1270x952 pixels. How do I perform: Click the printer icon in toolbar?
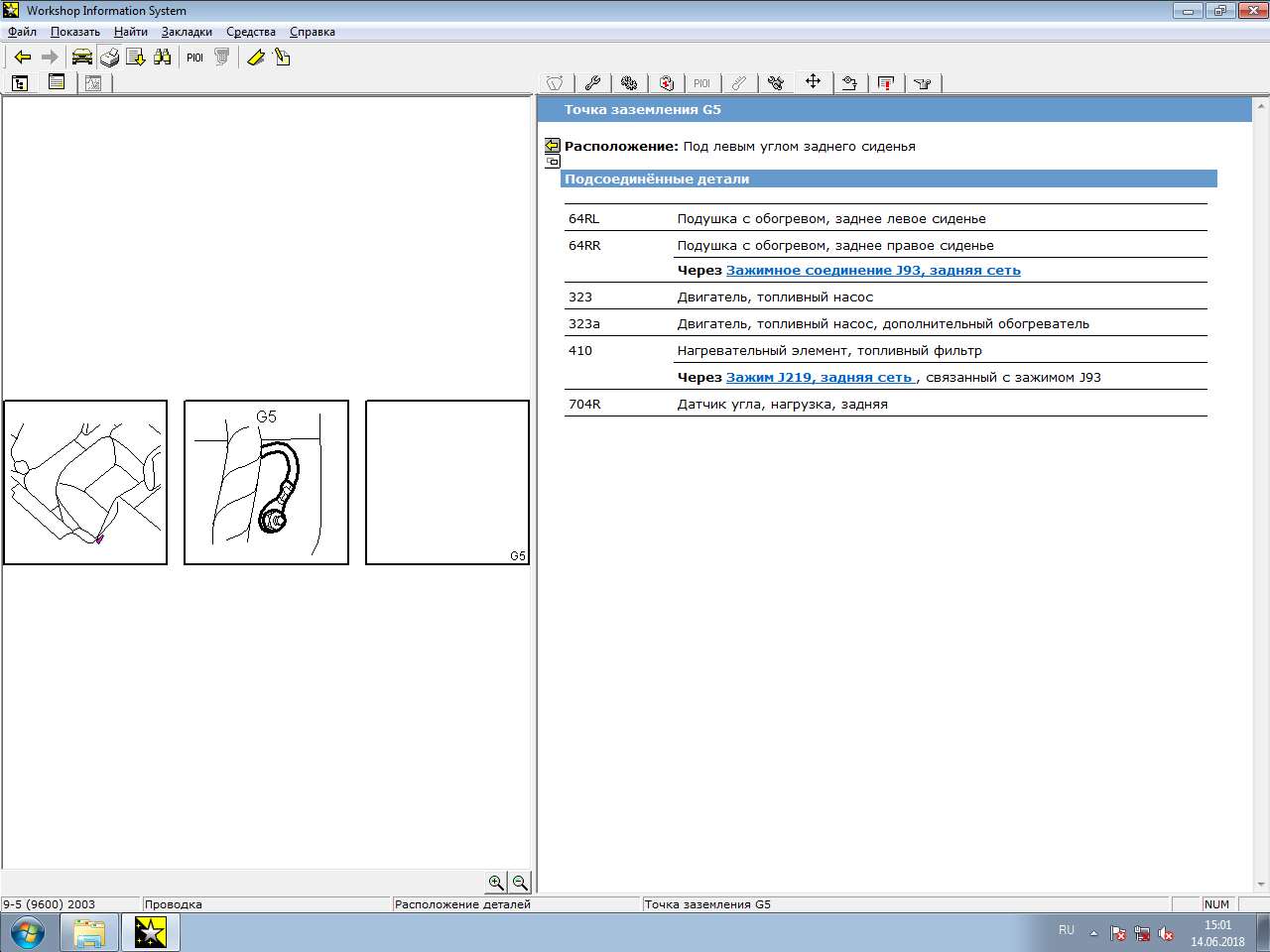pyautogui.click(x=109, y=58)
